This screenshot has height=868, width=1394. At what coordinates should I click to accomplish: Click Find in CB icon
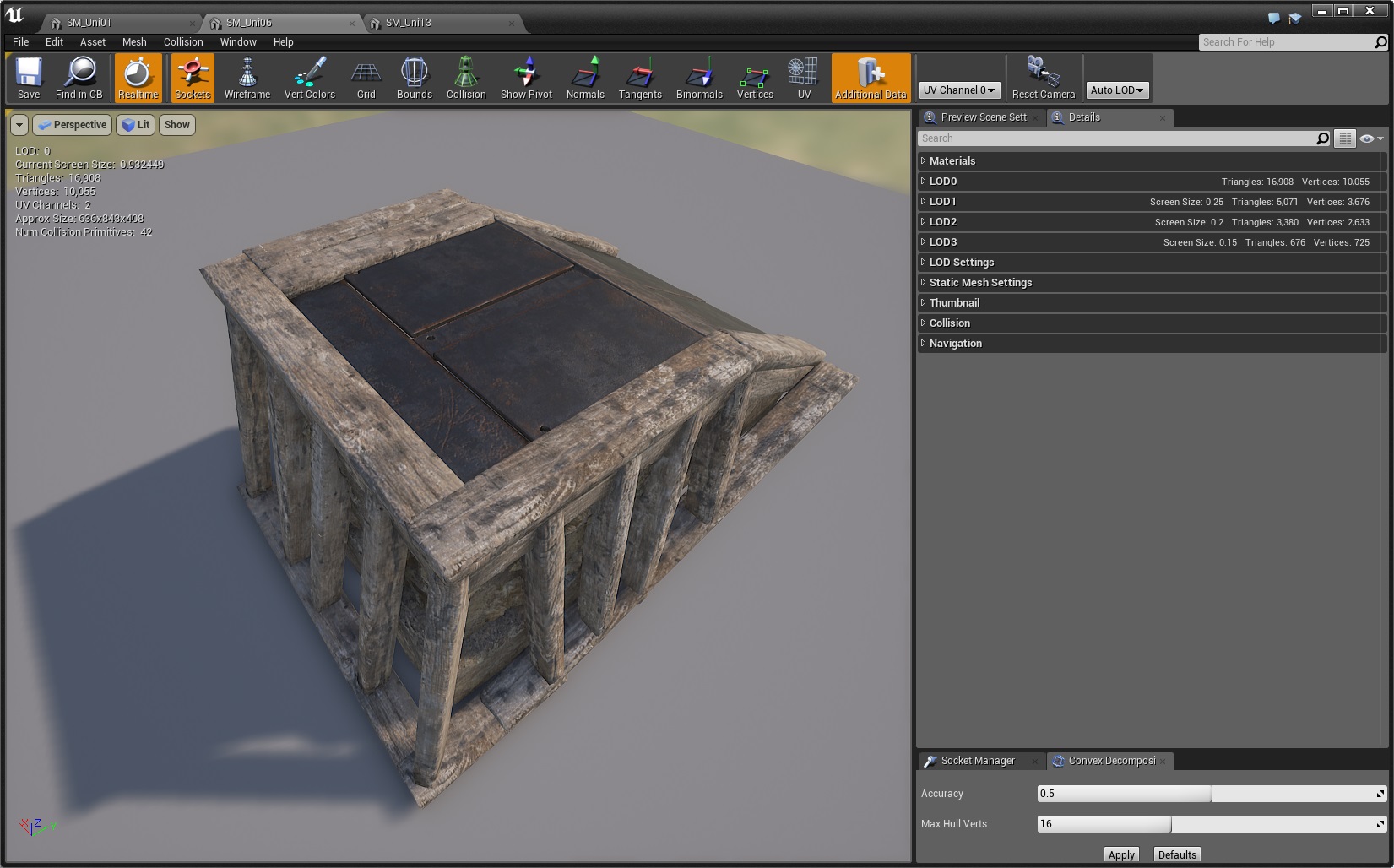pyautogui.click(x=79, y=78)
